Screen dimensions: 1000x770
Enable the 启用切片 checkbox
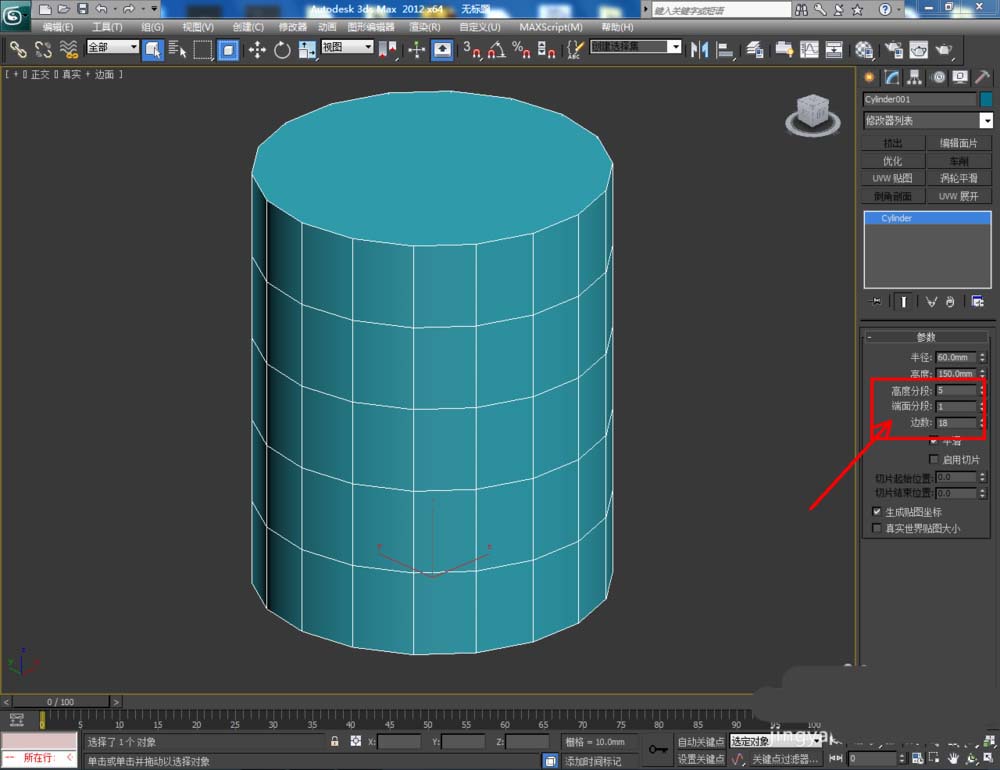pos(934,459)
